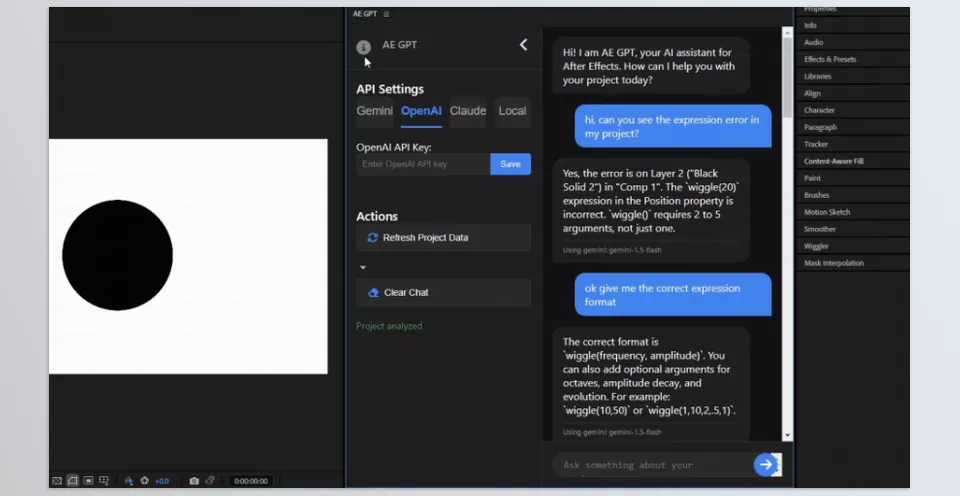This screenshot has width=960, height=496.
Task: Click the API Settings heading
Action: [390, 89]
